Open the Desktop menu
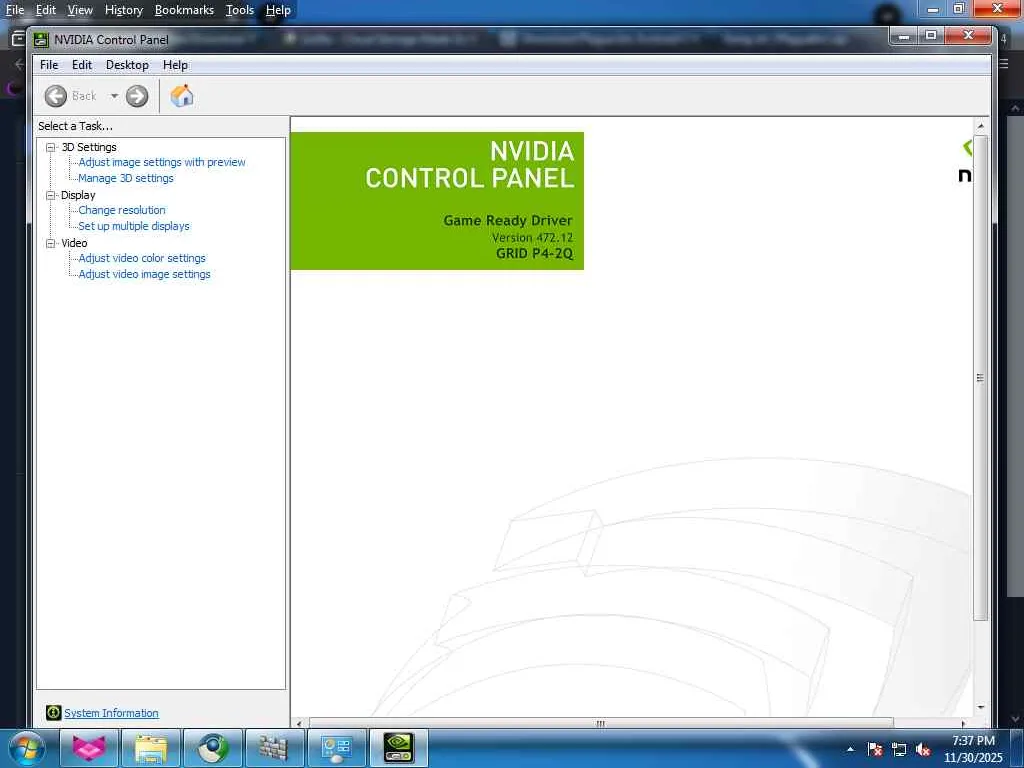The height and width of the screenshot is (768, 1024). coord(127,65)
